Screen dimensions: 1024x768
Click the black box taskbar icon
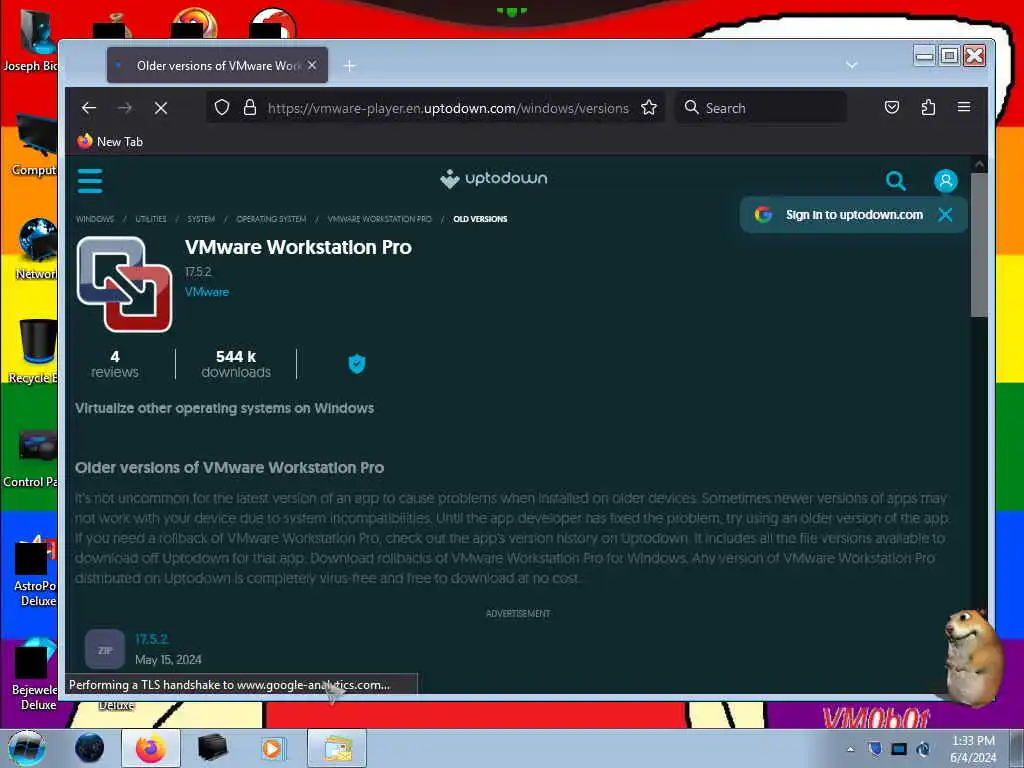point(212,748)
